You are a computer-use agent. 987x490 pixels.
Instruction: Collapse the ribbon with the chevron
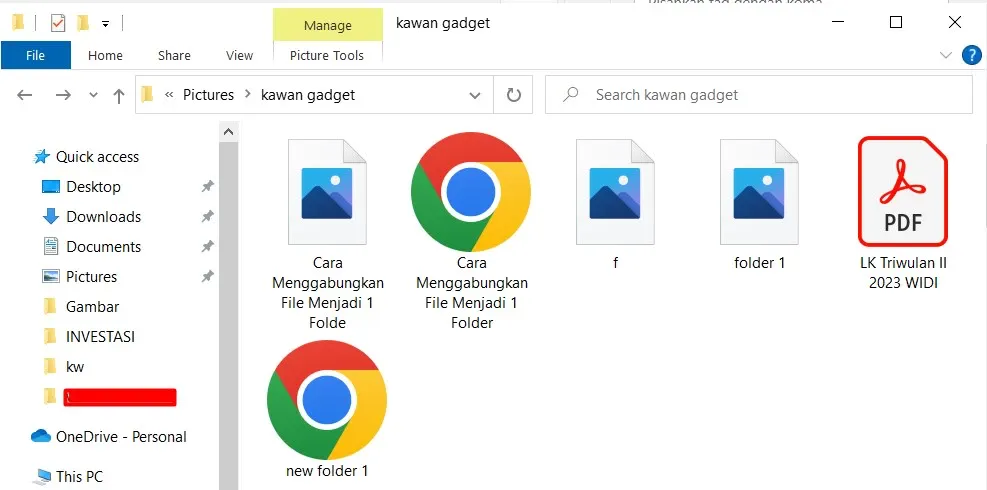coord(945,55)
